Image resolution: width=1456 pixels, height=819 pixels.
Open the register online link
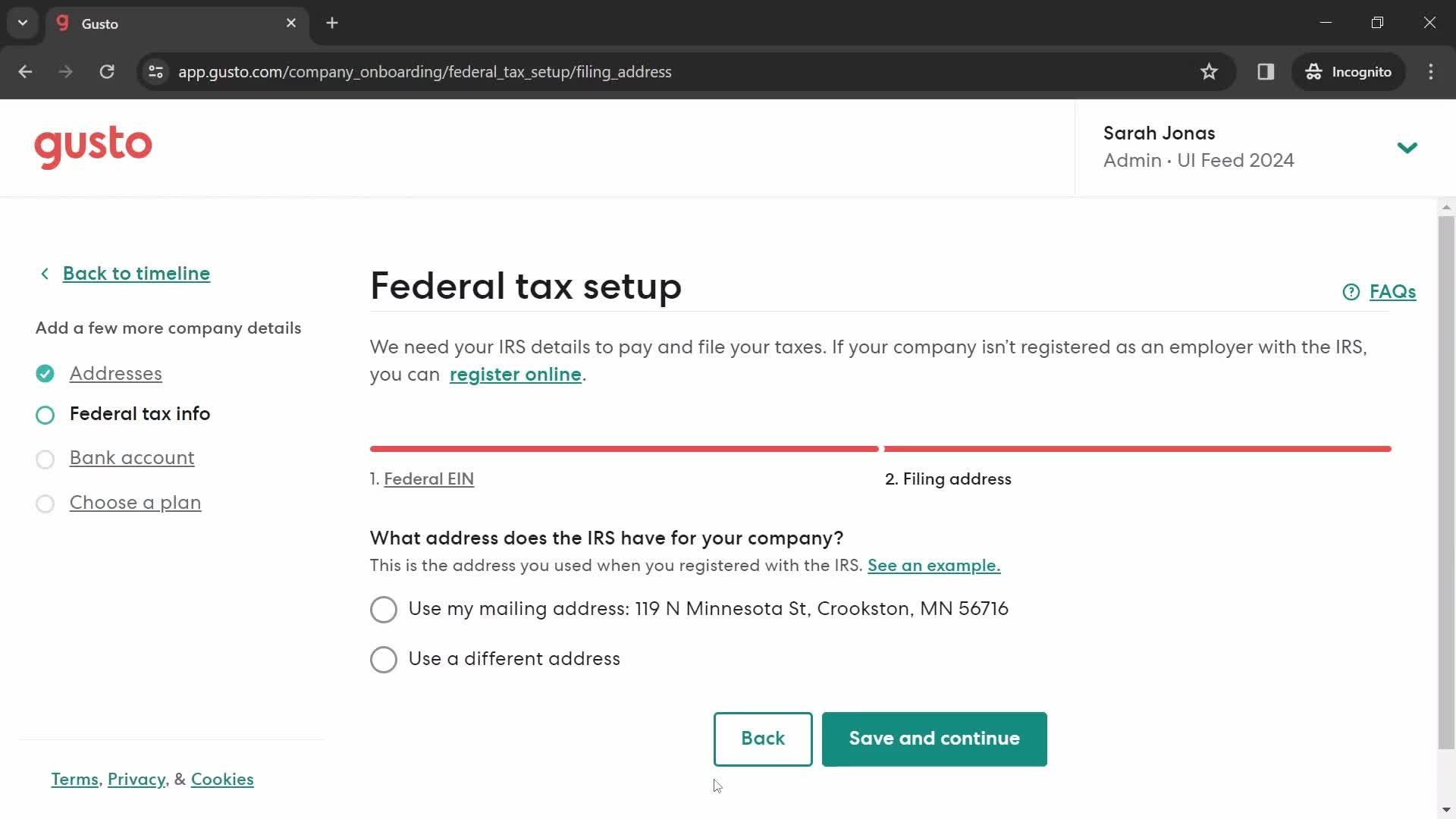(515, 375)
